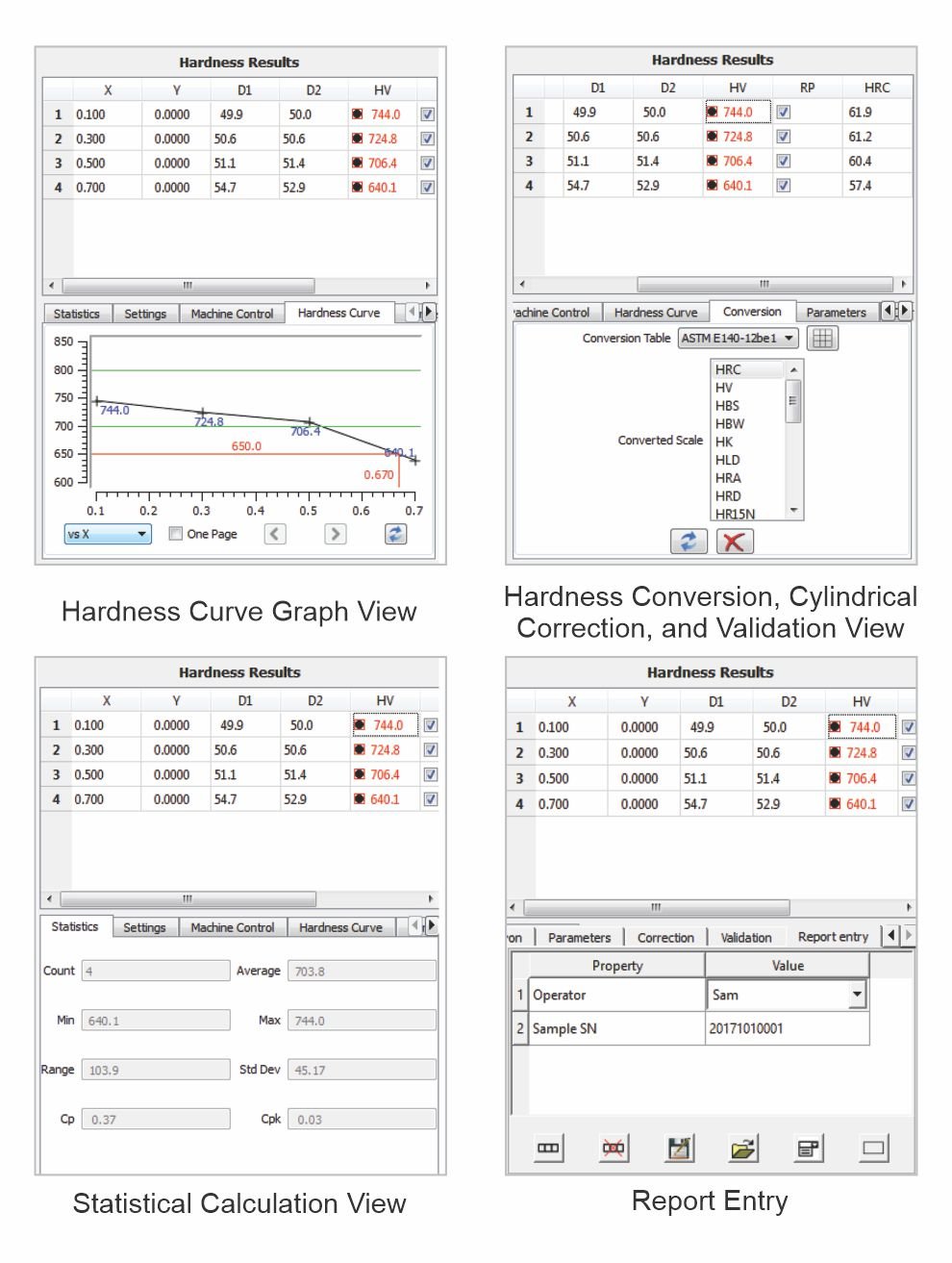Click add-field icon in Report entry toolbar
Screen dimensions: 952x1263
(x=548, y=1148)
